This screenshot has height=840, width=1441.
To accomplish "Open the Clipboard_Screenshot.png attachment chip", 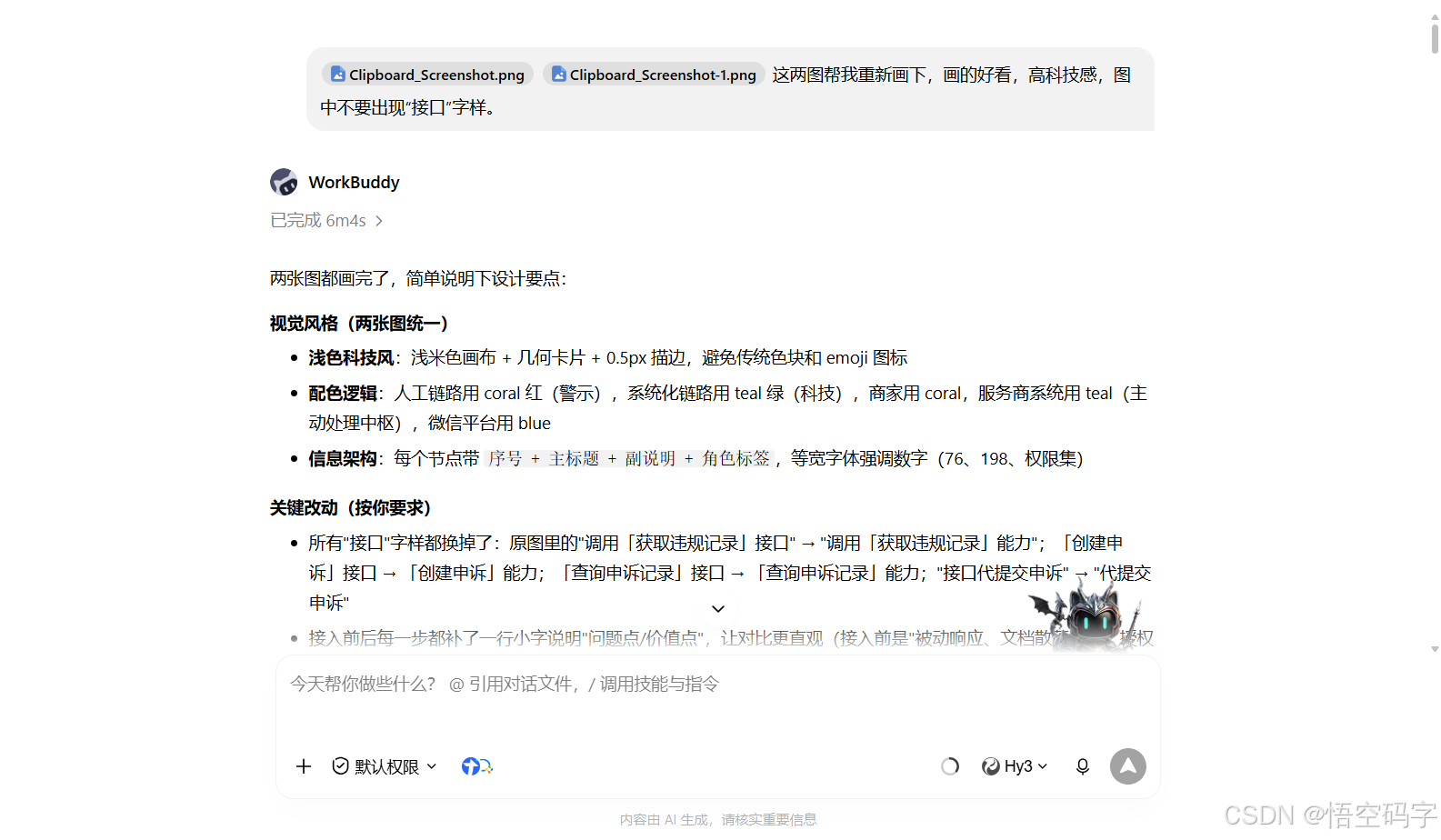I will pyautogui.click(x=427, y=75).
